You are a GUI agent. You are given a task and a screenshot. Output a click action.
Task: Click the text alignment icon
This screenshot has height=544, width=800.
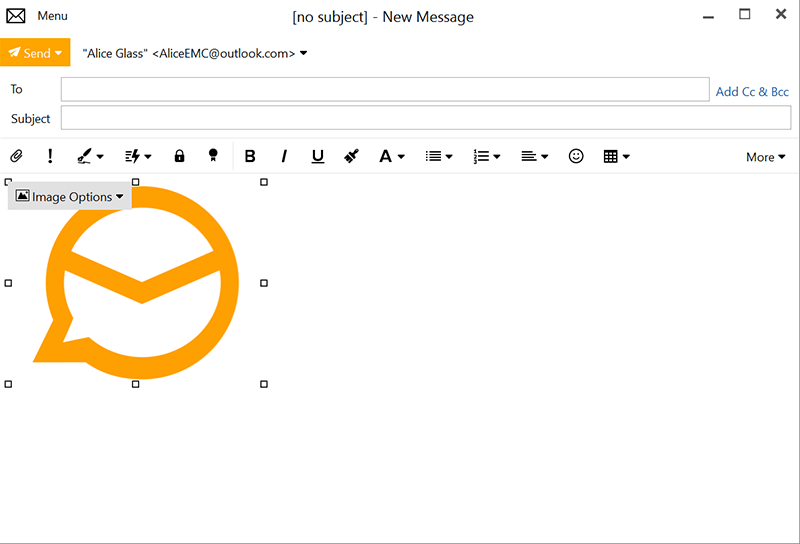(529, 156)
